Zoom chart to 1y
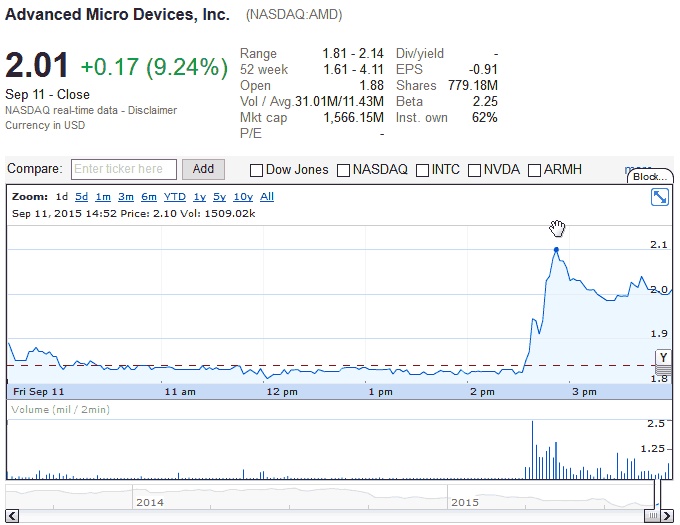Image resolution: width=680 pixels, height=525 pixels. click(199, 197)
